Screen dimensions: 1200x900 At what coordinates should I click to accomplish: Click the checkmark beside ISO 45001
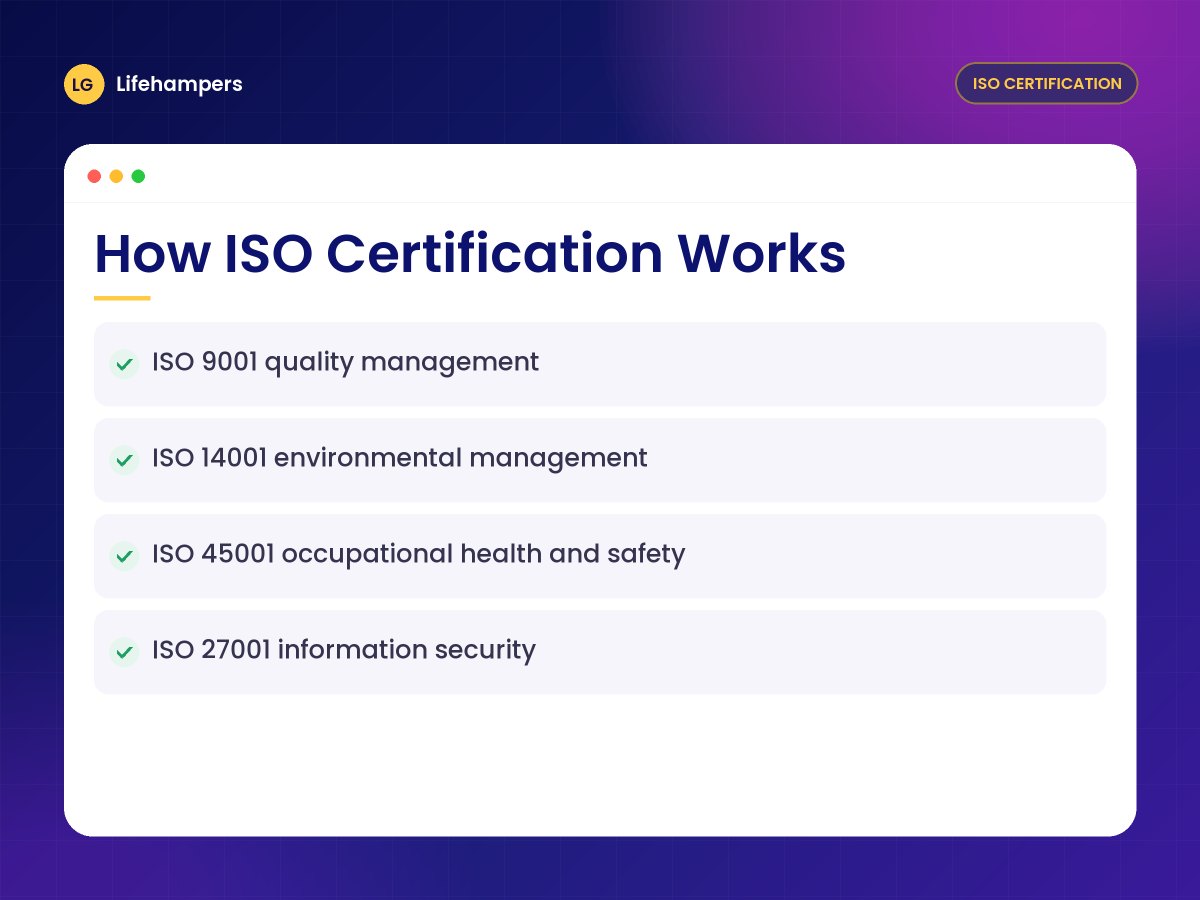[x=124, y=556]
